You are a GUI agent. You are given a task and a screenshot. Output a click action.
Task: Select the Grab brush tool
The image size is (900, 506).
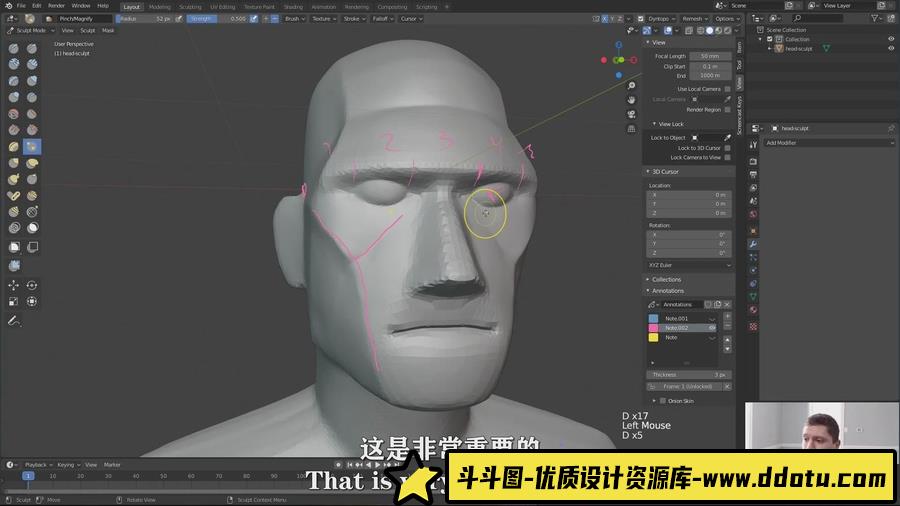tap(14, 164)
